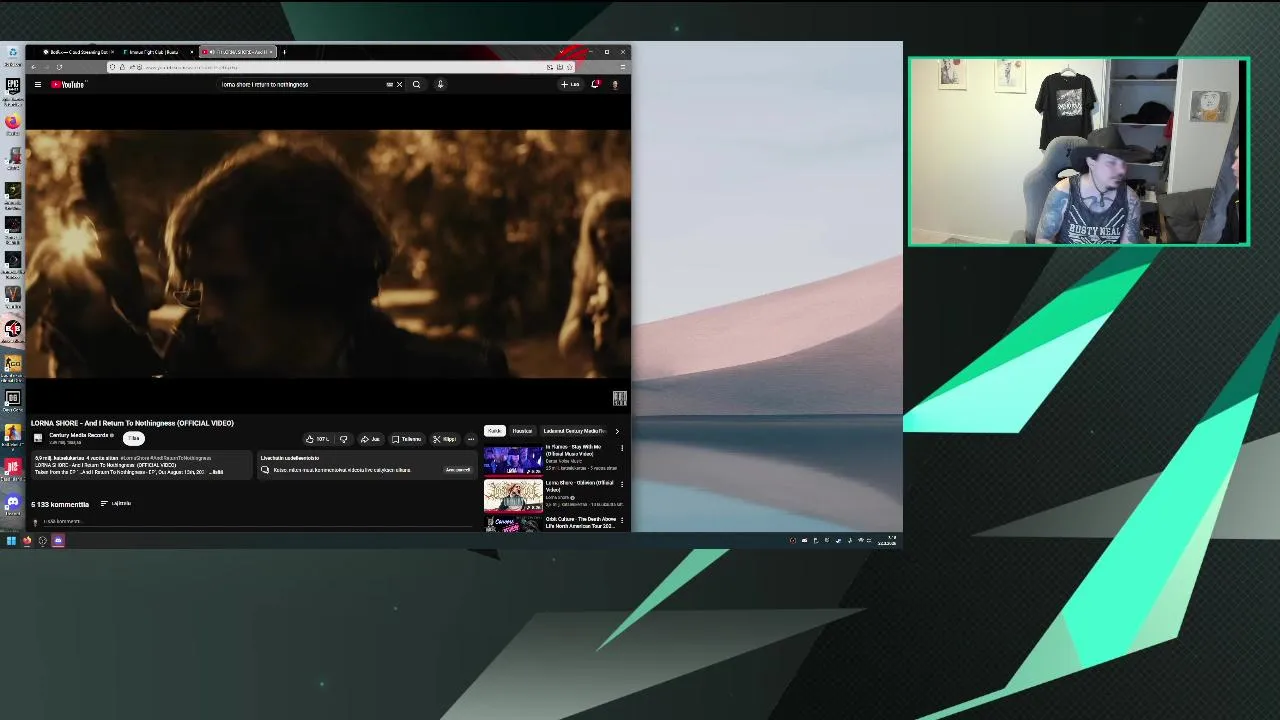Like the video (107t)
This screenshot has height=720, width=1280.
[x=318, y=439]
